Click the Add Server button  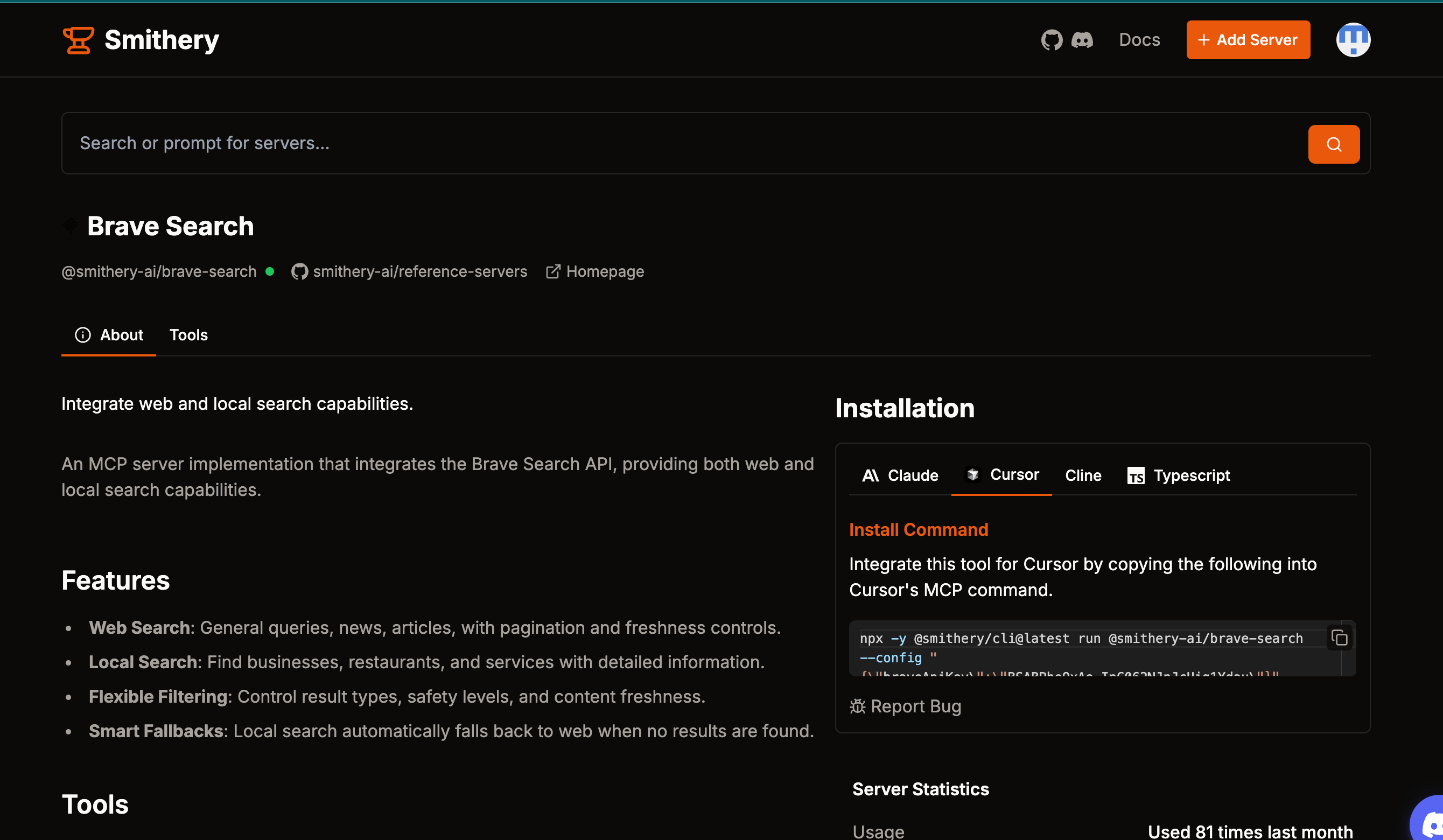tap(1248, 39)
